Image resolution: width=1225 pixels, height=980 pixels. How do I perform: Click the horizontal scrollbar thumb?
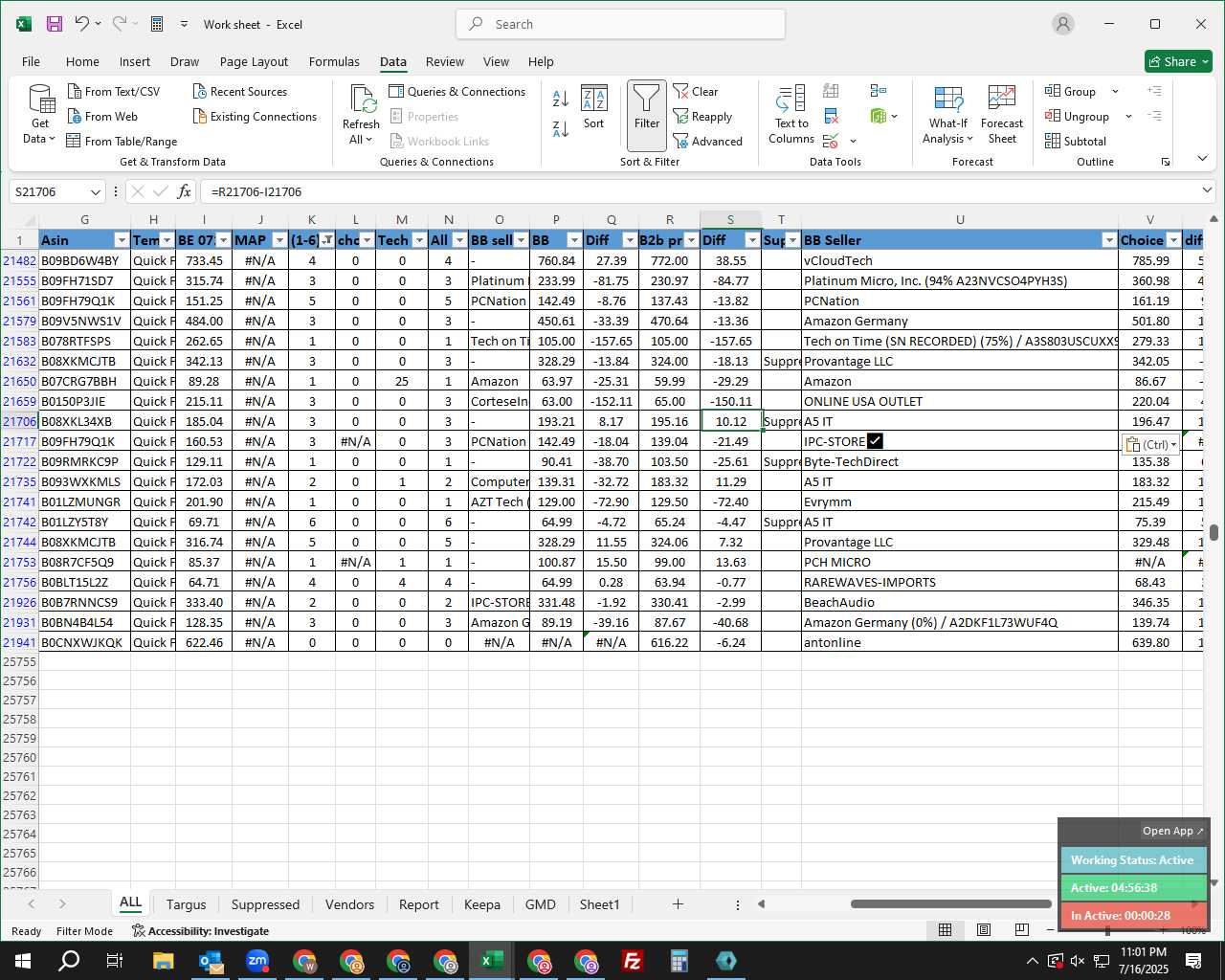pos(950,903)
